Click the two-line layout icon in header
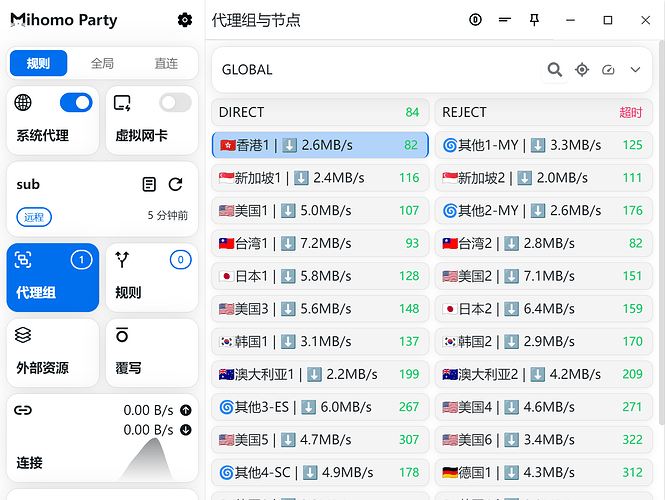 pyautogui.click(x=505, y=20)
